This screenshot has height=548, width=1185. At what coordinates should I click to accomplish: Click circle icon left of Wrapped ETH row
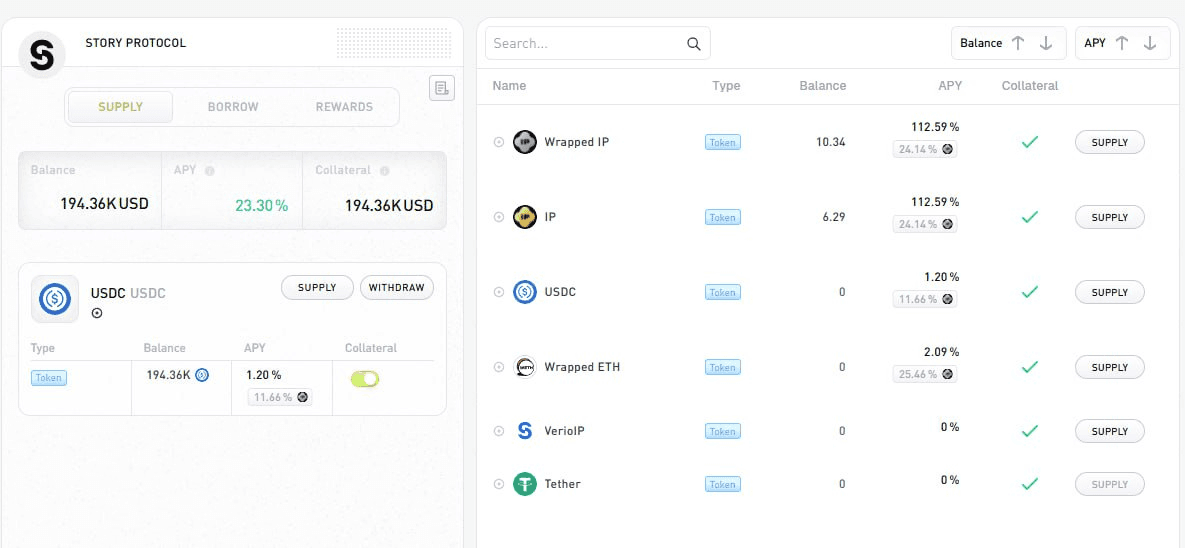pyautogui.click(x=499, y=367)
